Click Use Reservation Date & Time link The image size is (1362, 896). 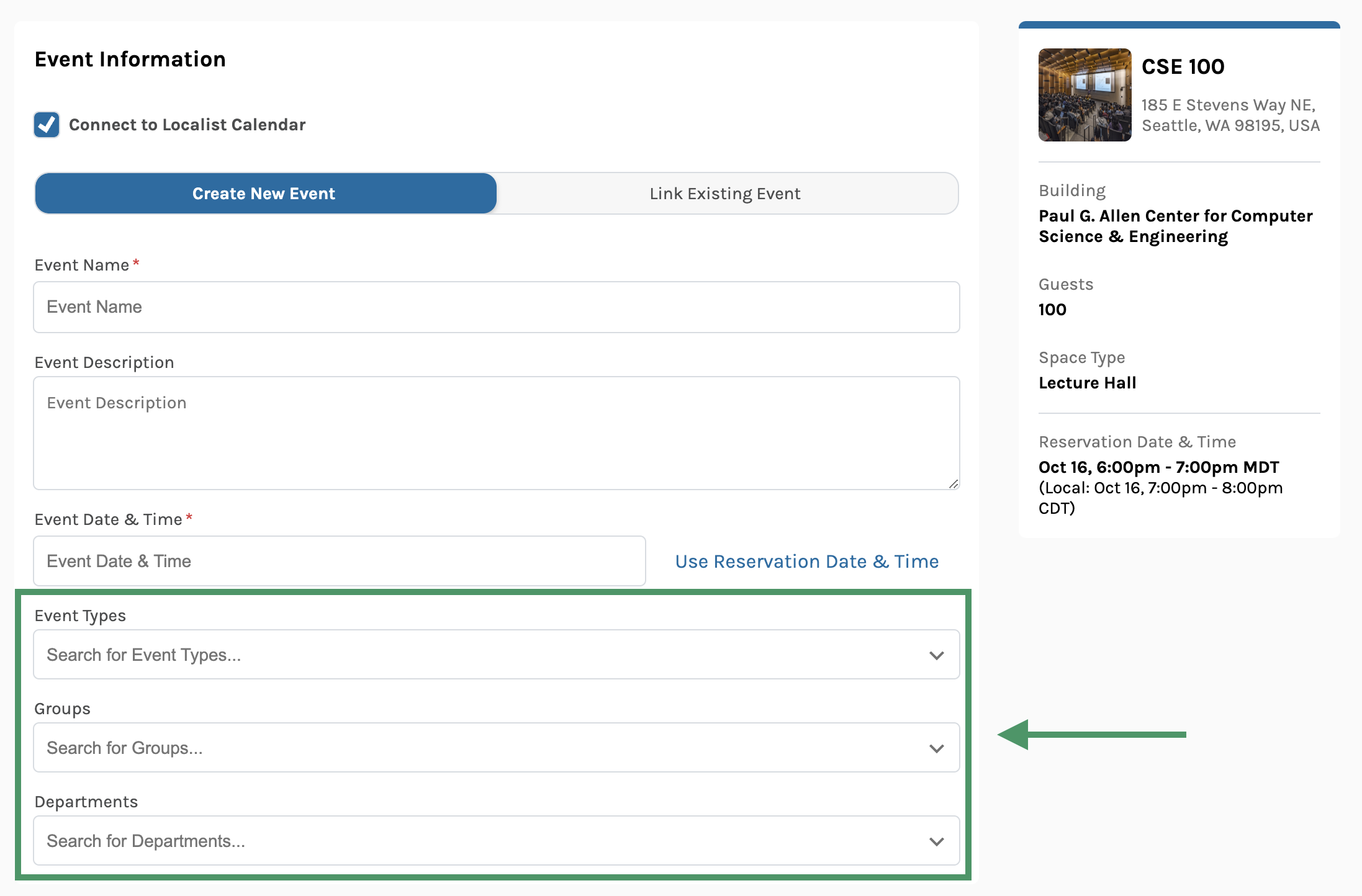point(806,562)
